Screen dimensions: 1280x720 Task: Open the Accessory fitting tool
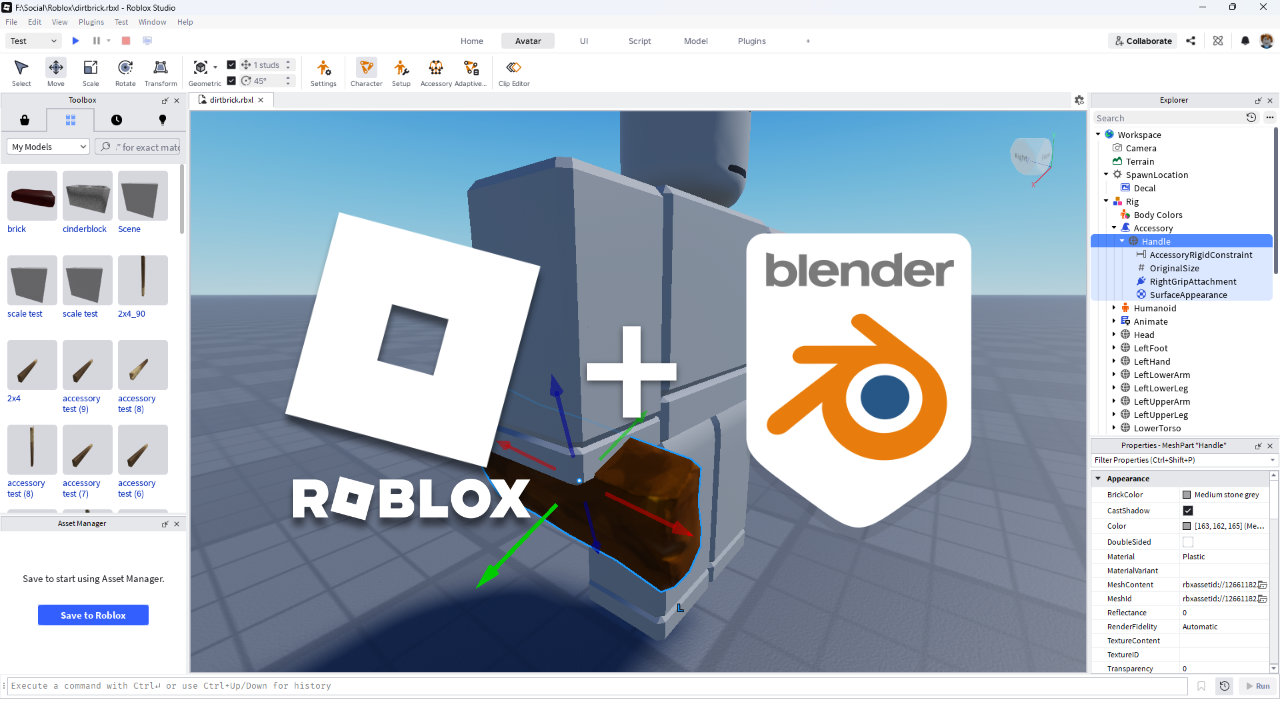pos(436,72)
